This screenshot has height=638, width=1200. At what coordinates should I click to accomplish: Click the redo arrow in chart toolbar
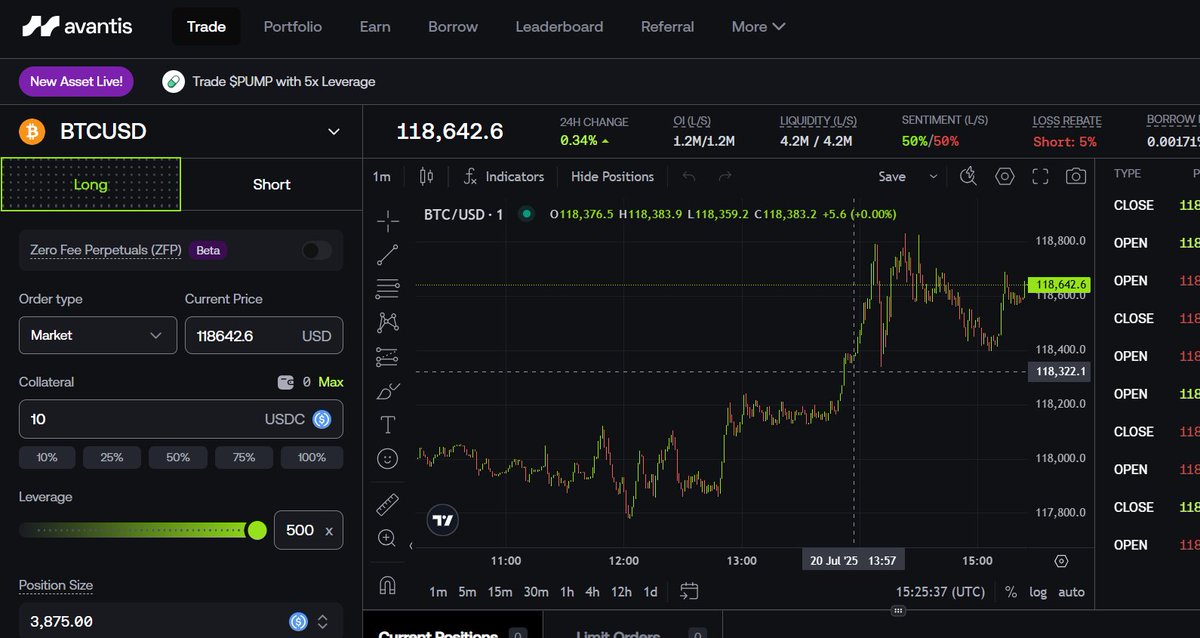tap(725, 176)
